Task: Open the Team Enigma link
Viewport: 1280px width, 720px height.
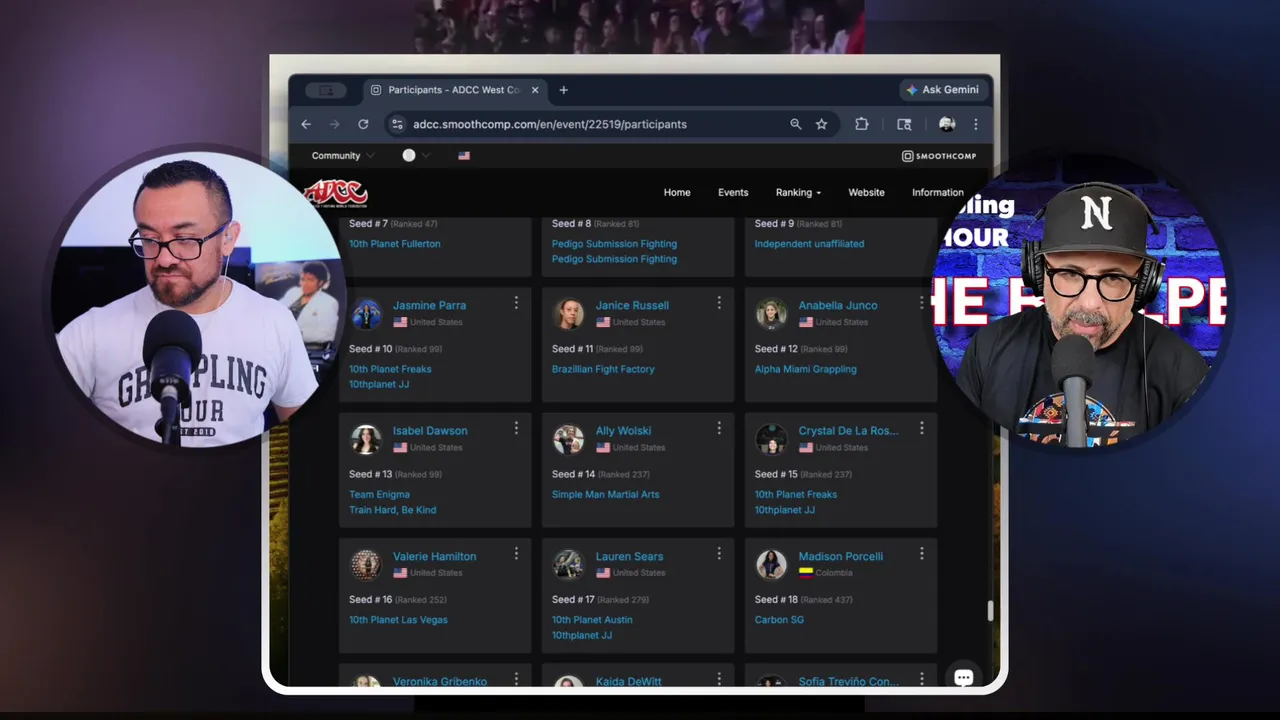Action: tap(379, 495)
